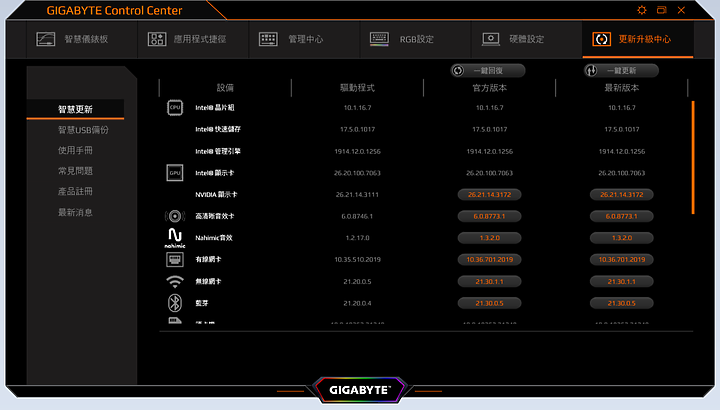This screenshot has width=720, height=410.
Task: Open 使用手冊 in the sidebar
Action: click(75, 151)
